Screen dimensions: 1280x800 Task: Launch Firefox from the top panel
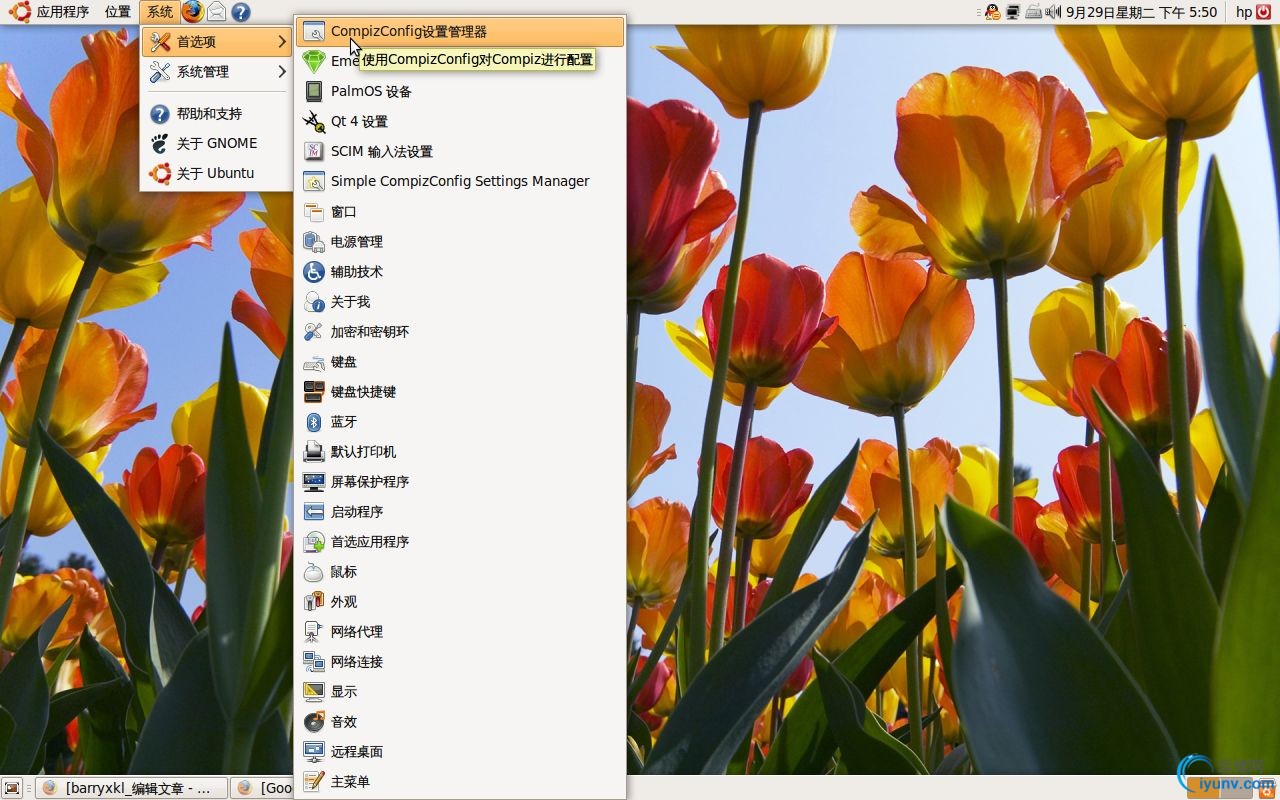192,12
